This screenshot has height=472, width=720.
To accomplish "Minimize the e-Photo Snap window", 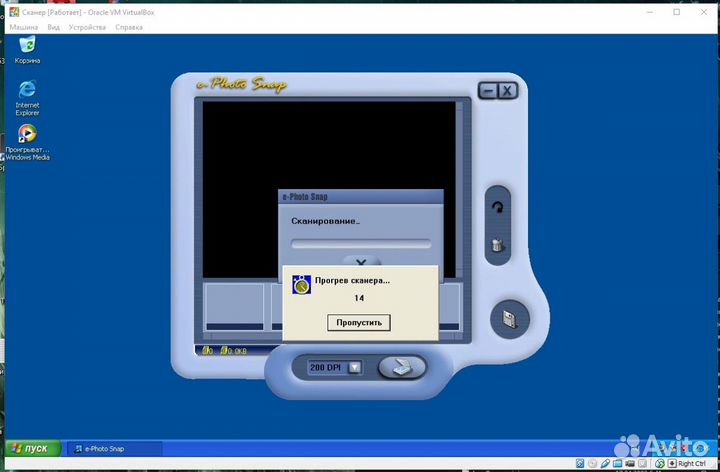I will point(488,91).
